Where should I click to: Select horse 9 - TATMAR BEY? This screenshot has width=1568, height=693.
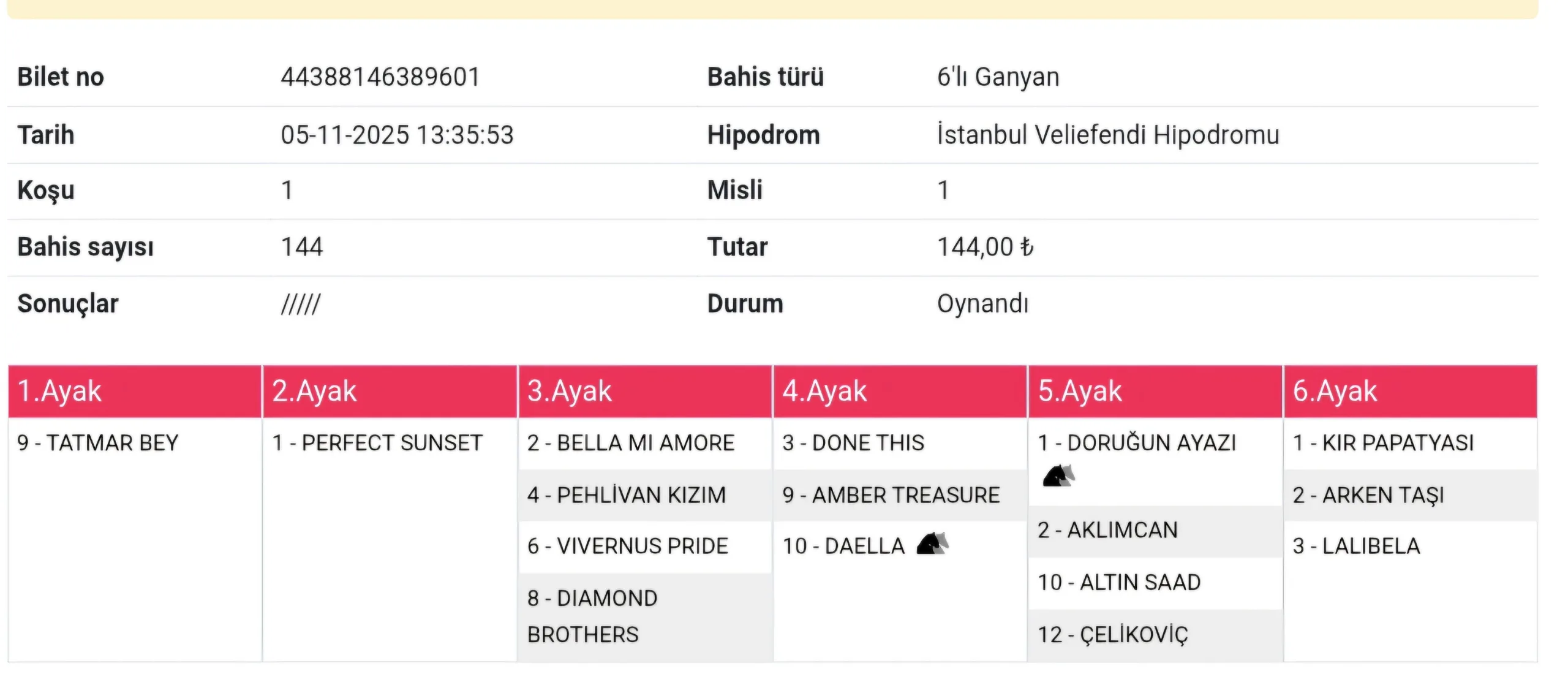98,443
